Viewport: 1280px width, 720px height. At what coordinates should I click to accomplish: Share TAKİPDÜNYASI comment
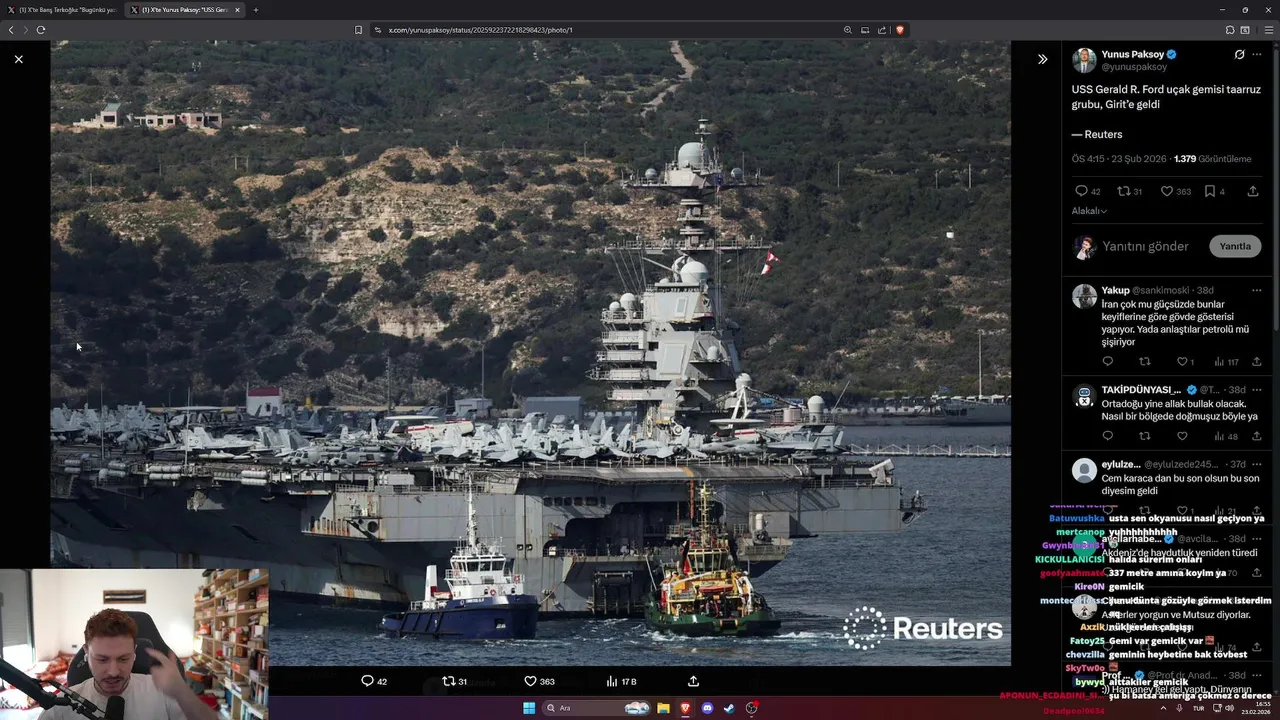(x=1257, y=436)
